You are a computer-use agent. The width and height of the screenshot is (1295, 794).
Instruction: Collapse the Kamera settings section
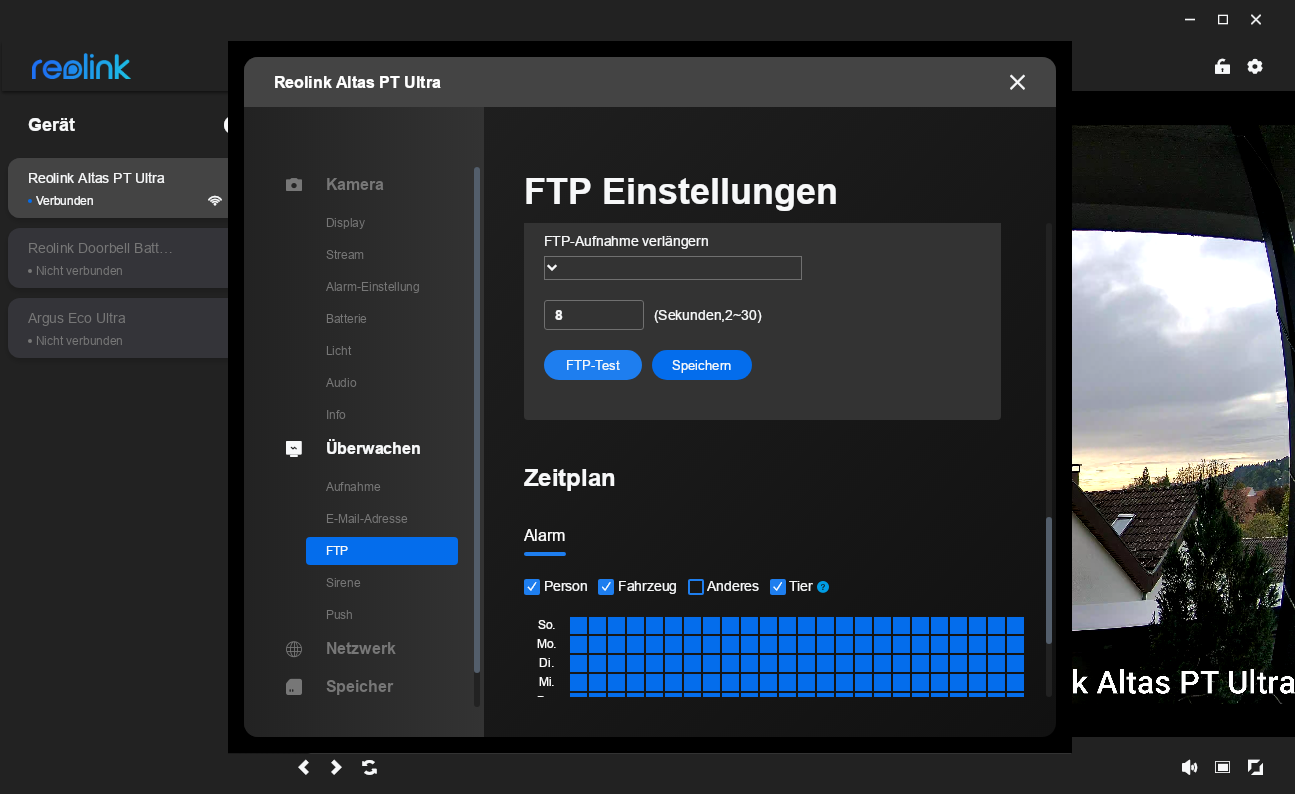click(x=354, y=185)
